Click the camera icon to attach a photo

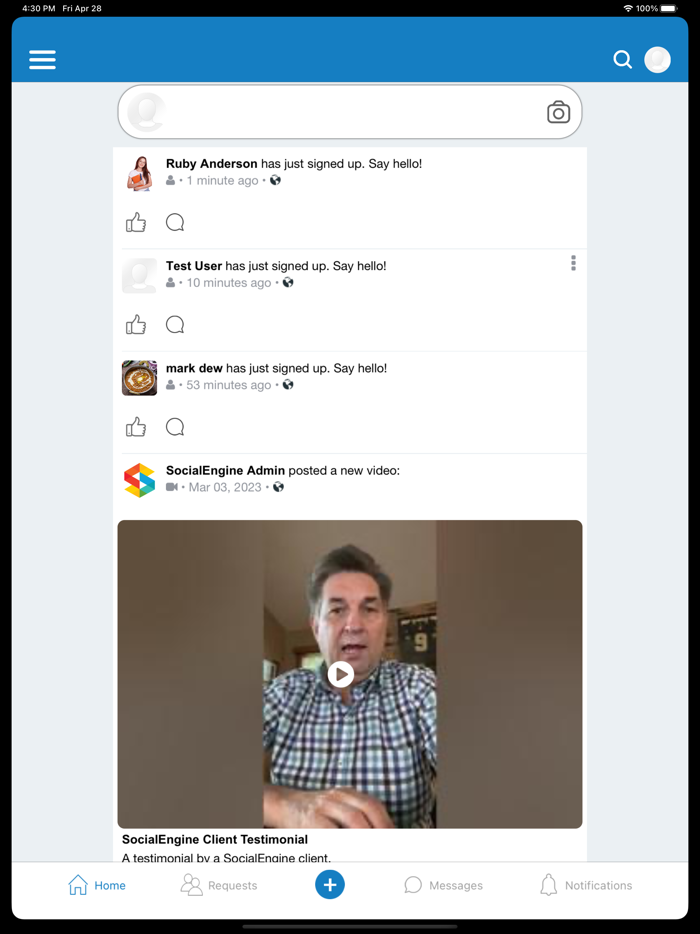tap(558, 112)
